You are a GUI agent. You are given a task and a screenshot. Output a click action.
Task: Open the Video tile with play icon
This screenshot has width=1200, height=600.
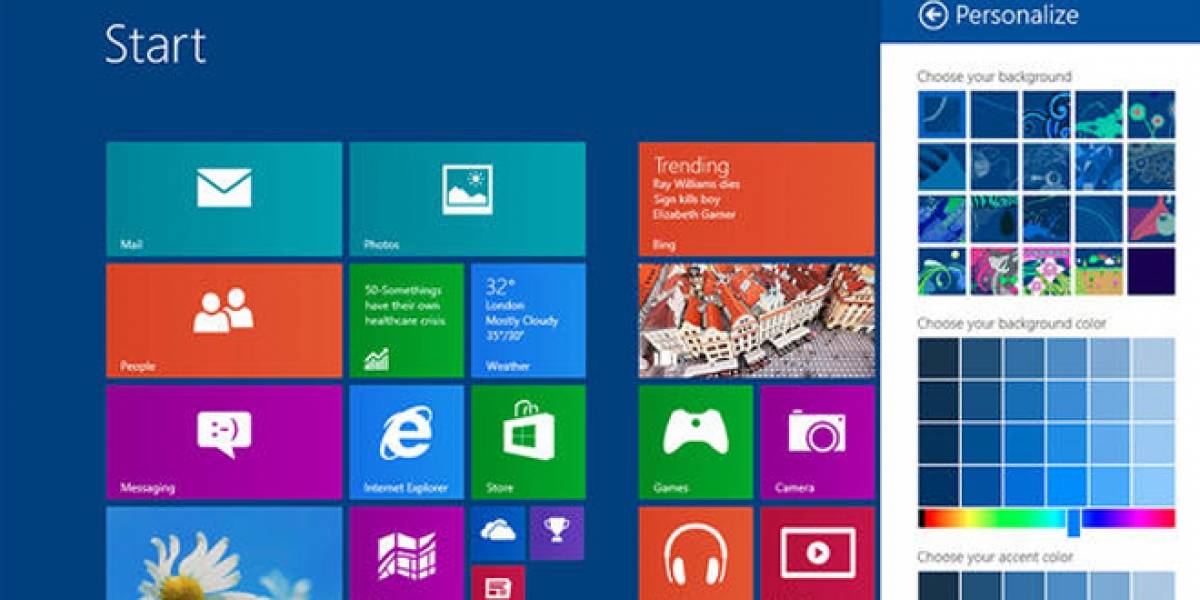pyautogui.click(x=817, y=553)
